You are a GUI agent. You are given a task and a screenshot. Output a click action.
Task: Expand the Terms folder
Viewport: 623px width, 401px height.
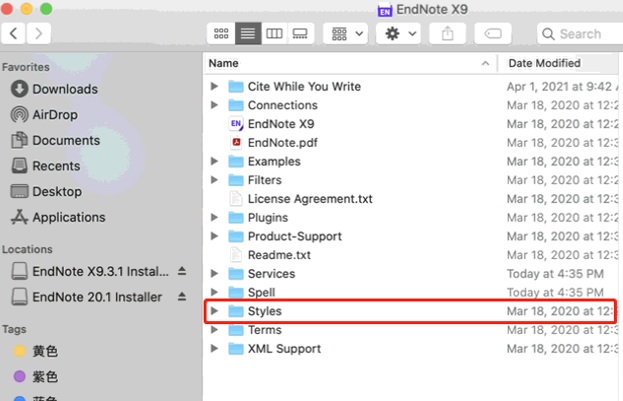[x=214, y=329]
